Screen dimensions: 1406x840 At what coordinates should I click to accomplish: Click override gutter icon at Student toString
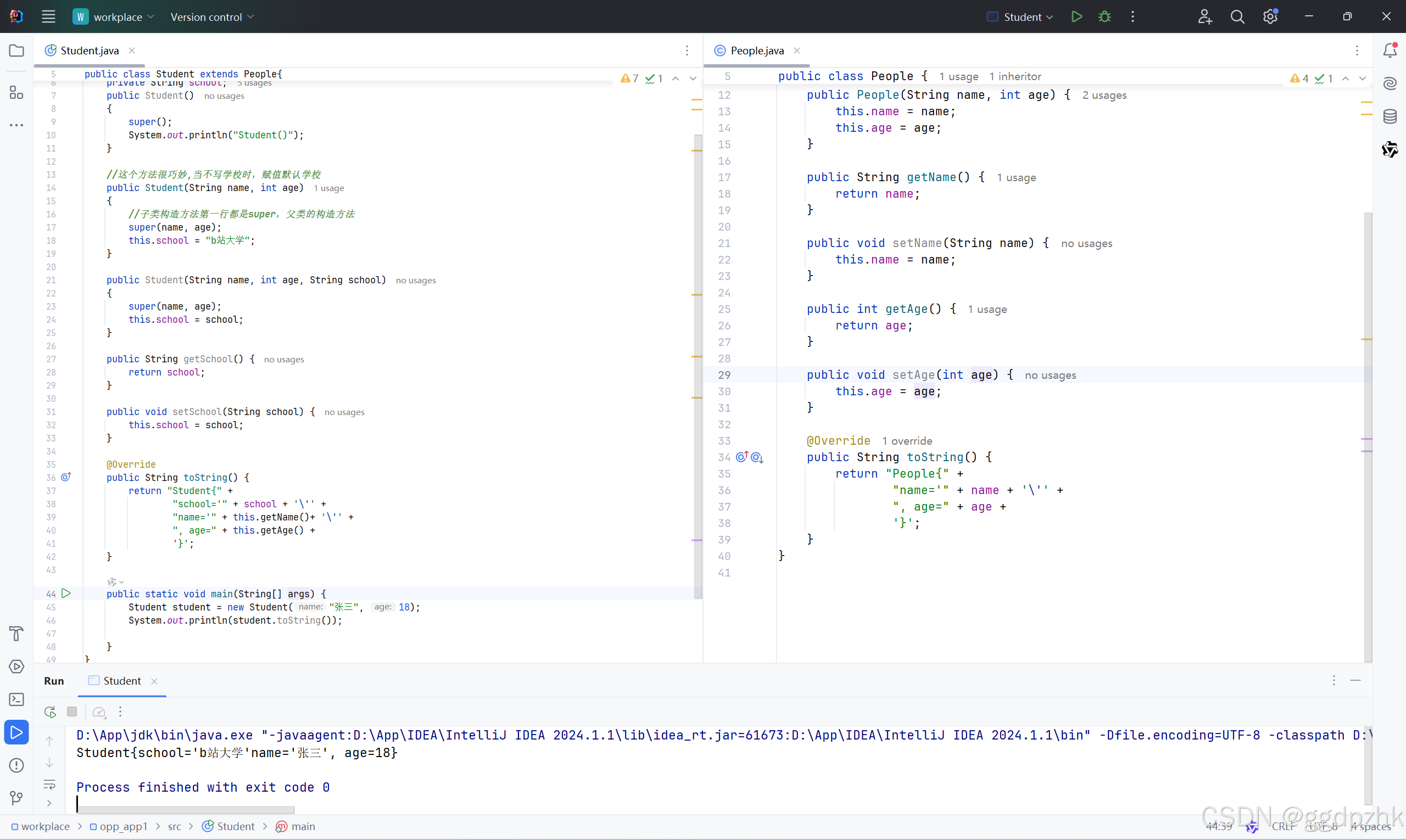tap(66, 477)
